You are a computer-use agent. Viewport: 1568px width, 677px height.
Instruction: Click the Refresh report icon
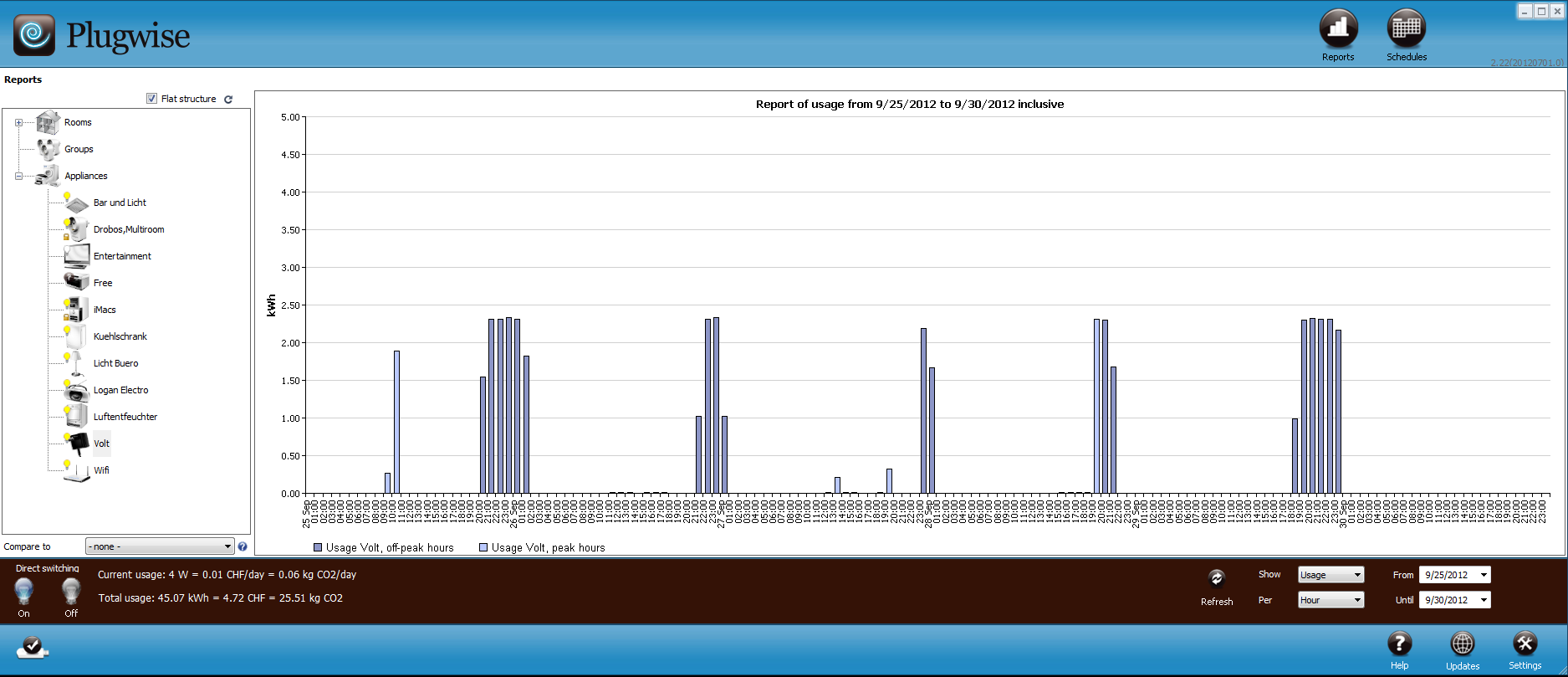1217,578
